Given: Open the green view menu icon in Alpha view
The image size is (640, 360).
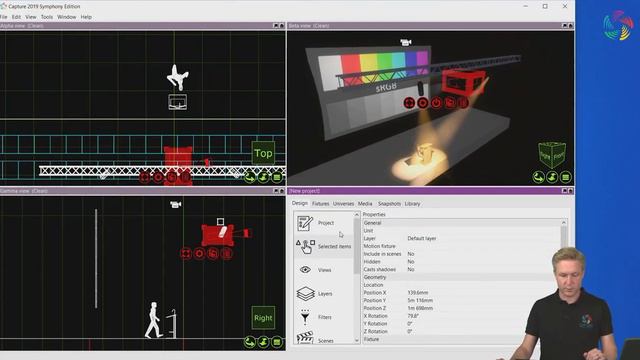Looking at the screenshot, I should pos(277,178).
